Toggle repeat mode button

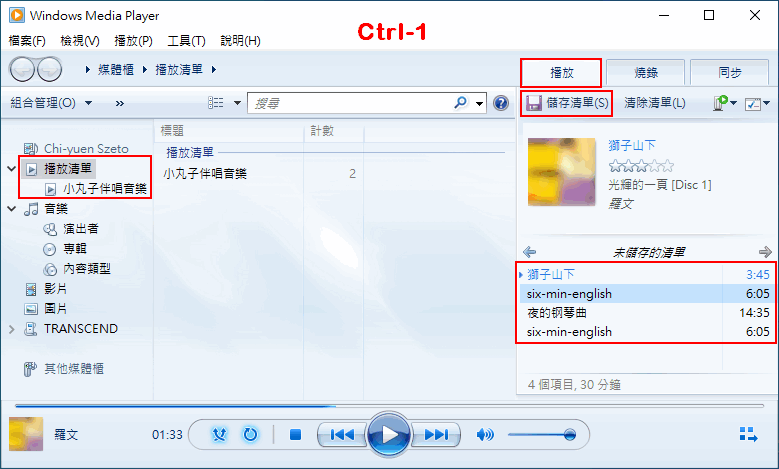tap(250, 435)
